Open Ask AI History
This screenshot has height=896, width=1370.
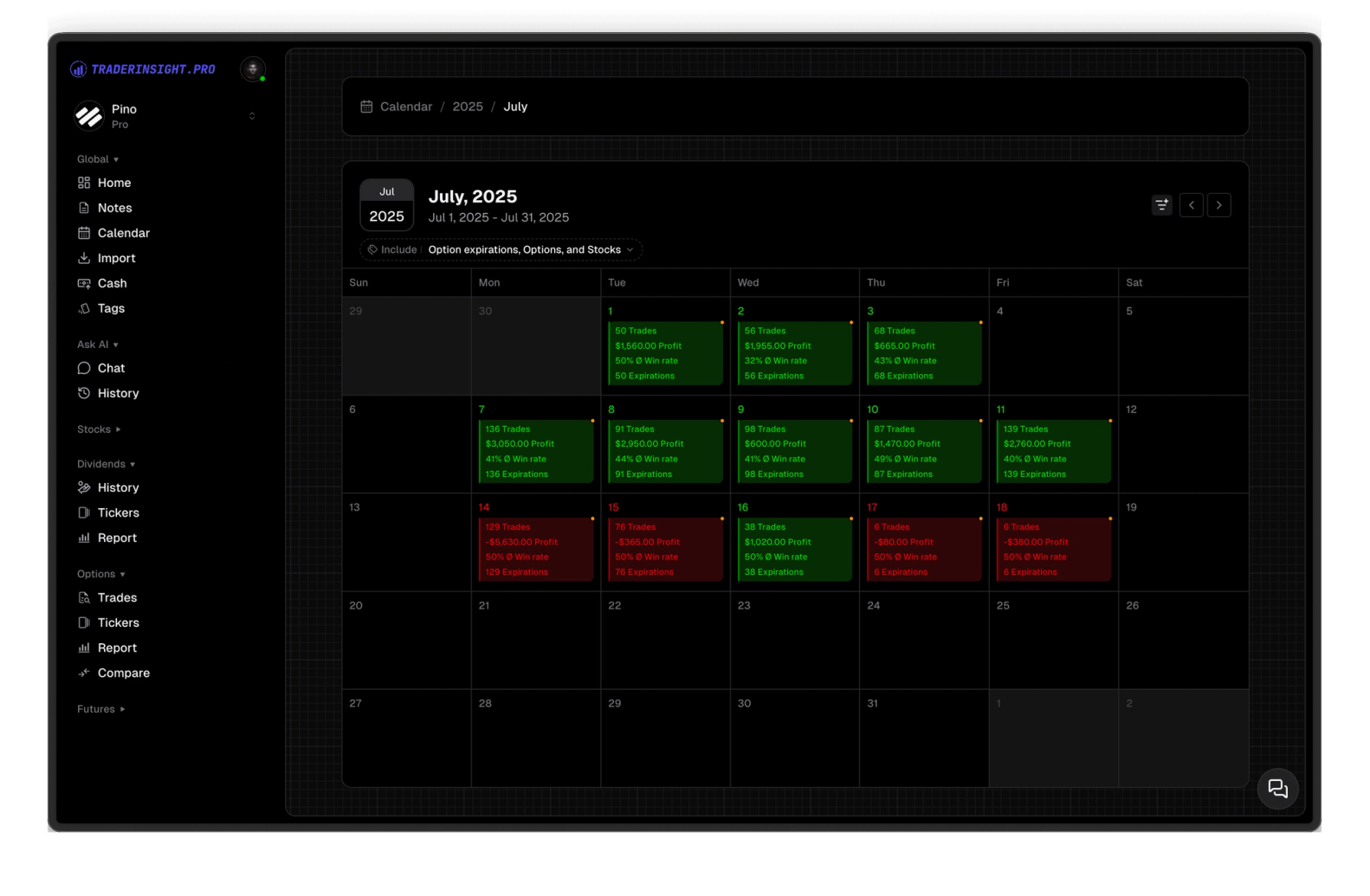click(118, 393)
